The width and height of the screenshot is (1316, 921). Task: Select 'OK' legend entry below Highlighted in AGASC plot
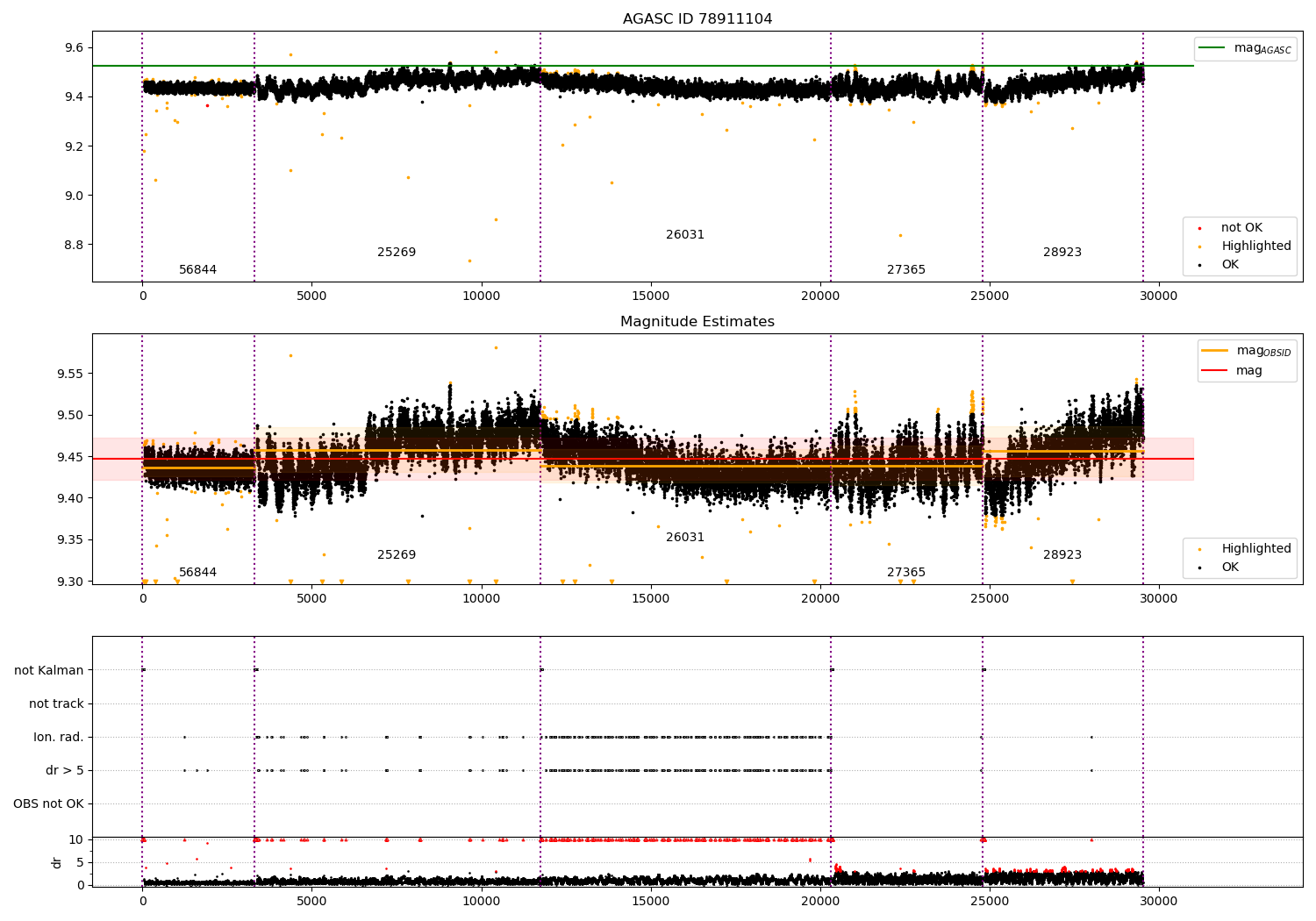[x=1230, y=265]
